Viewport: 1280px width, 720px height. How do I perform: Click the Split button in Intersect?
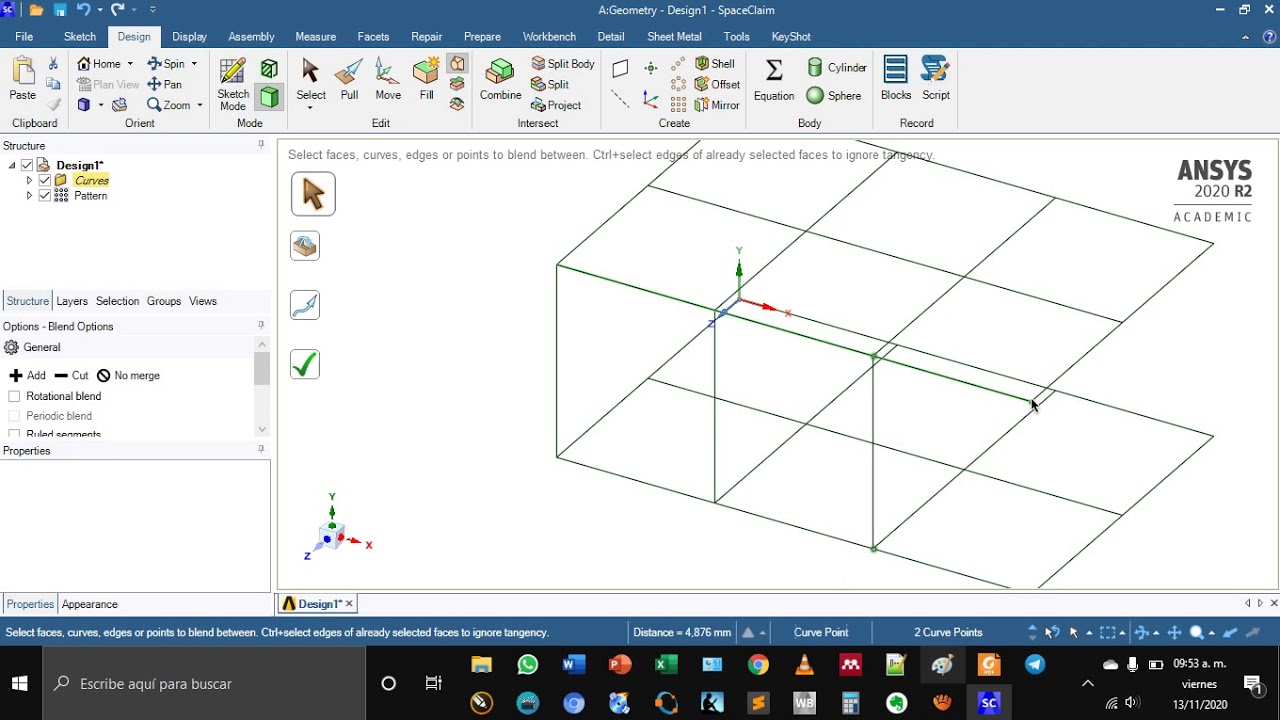pos(550,84)
